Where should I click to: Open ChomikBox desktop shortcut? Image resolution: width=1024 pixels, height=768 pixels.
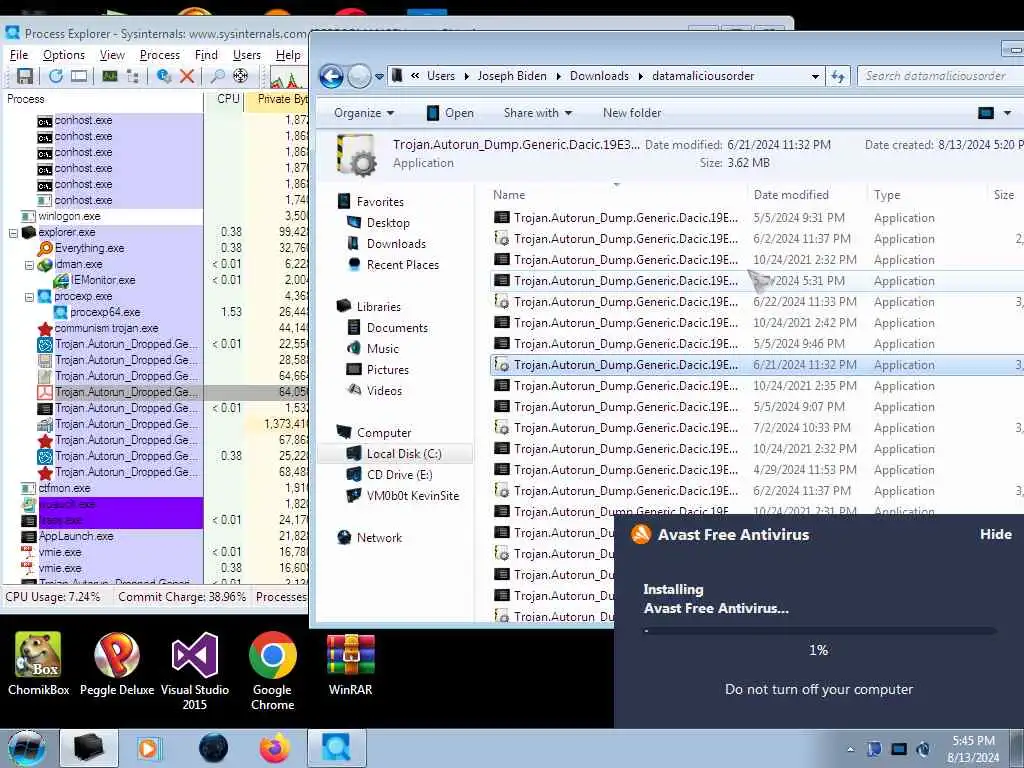39,663
